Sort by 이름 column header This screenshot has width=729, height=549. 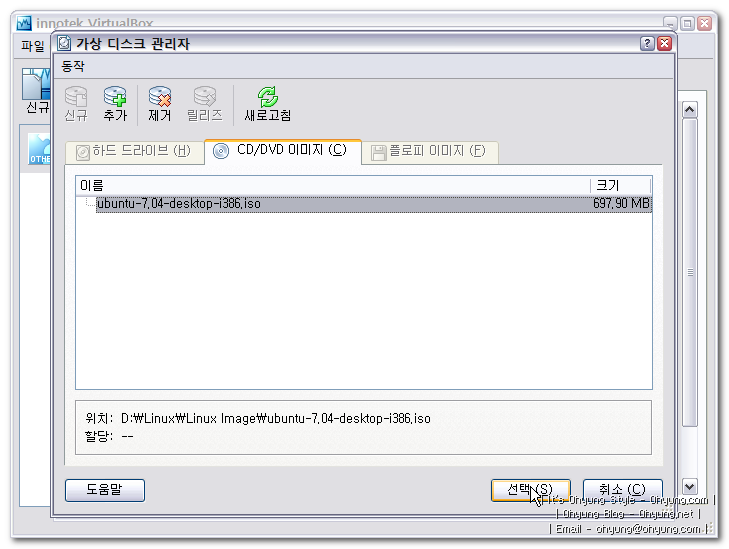(332, 185)
